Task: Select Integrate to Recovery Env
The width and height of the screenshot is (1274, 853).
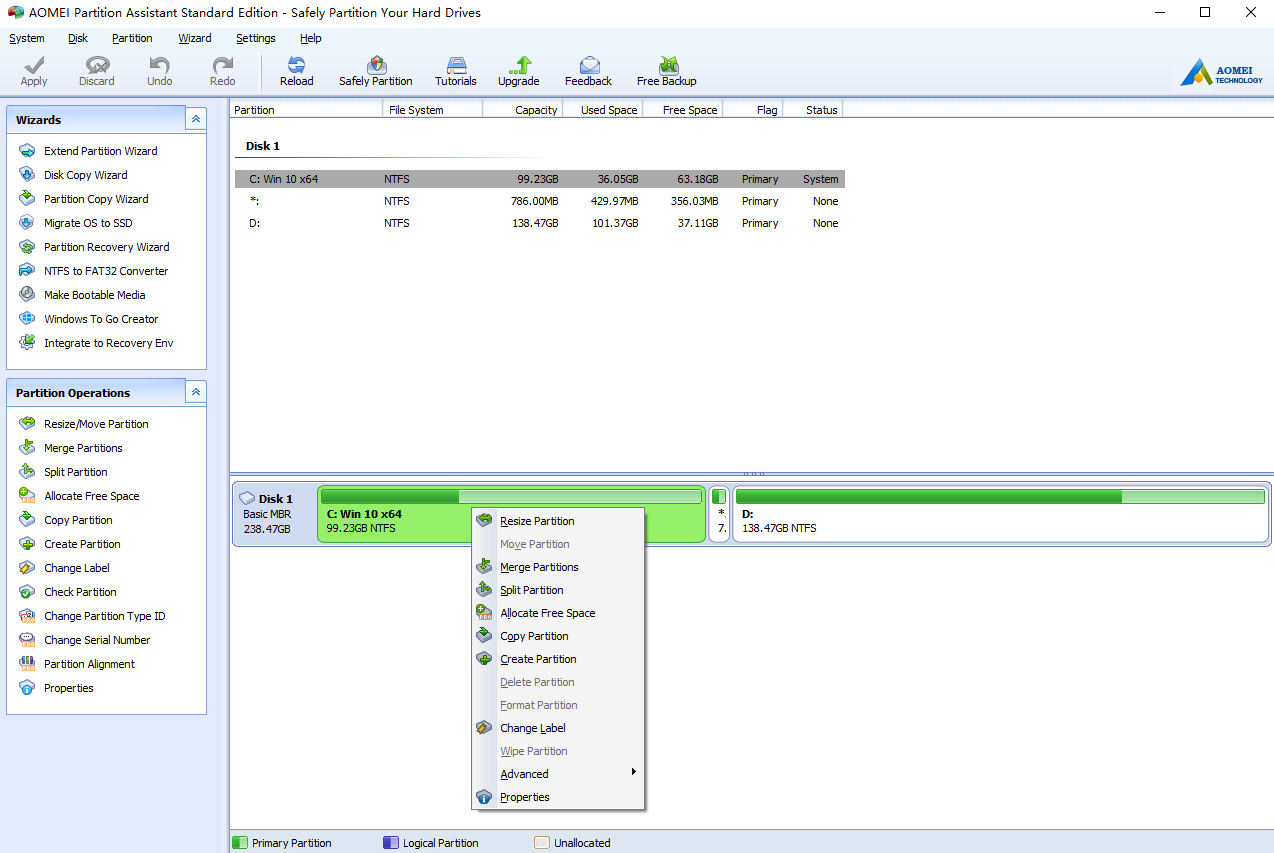Action: [x=108, y=343]
